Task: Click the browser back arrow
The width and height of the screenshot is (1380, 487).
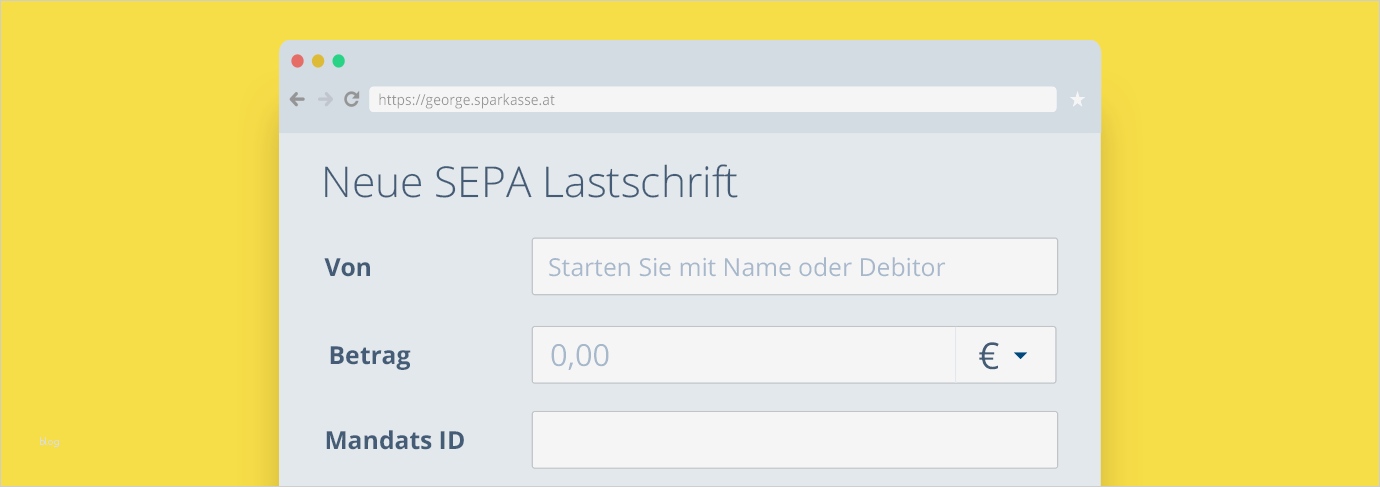Action: [x=297, y=99]
